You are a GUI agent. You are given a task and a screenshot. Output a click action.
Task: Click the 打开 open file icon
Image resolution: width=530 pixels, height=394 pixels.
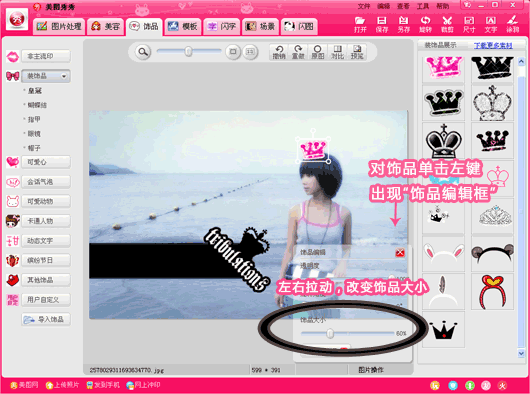pos(360,25)
